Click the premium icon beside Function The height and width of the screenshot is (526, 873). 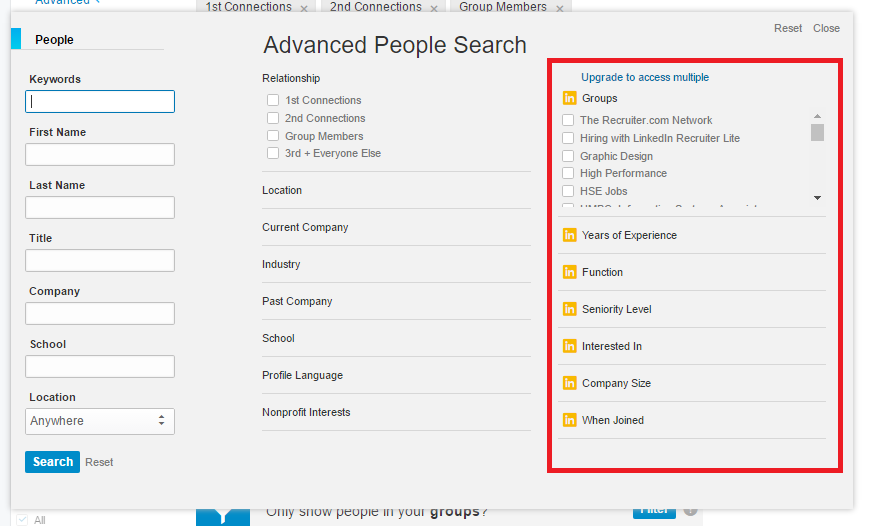[569, 272]
